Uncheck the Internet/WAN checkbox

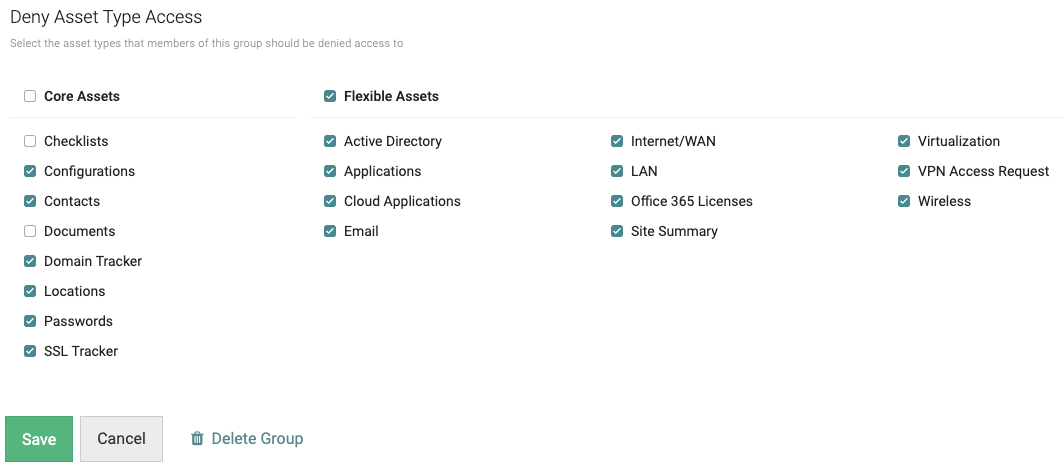[617, 142]
